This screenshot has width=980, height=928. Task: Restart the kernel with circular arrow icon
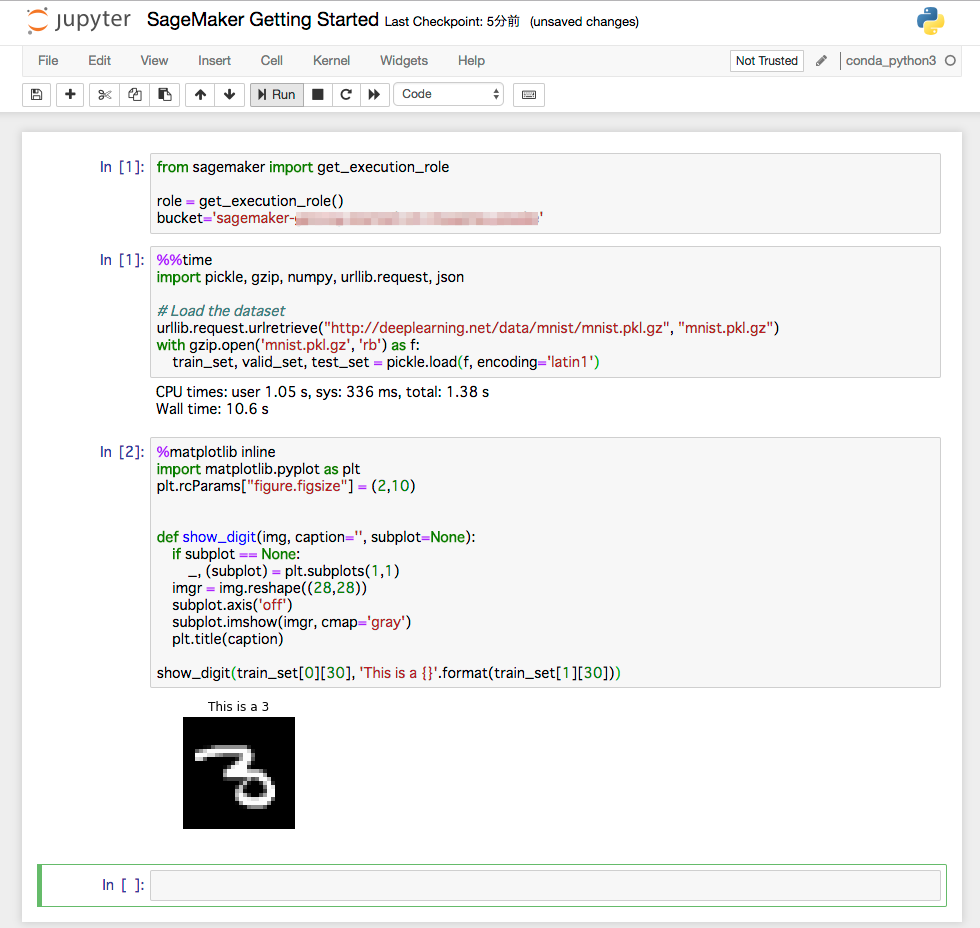click(346, 94)
